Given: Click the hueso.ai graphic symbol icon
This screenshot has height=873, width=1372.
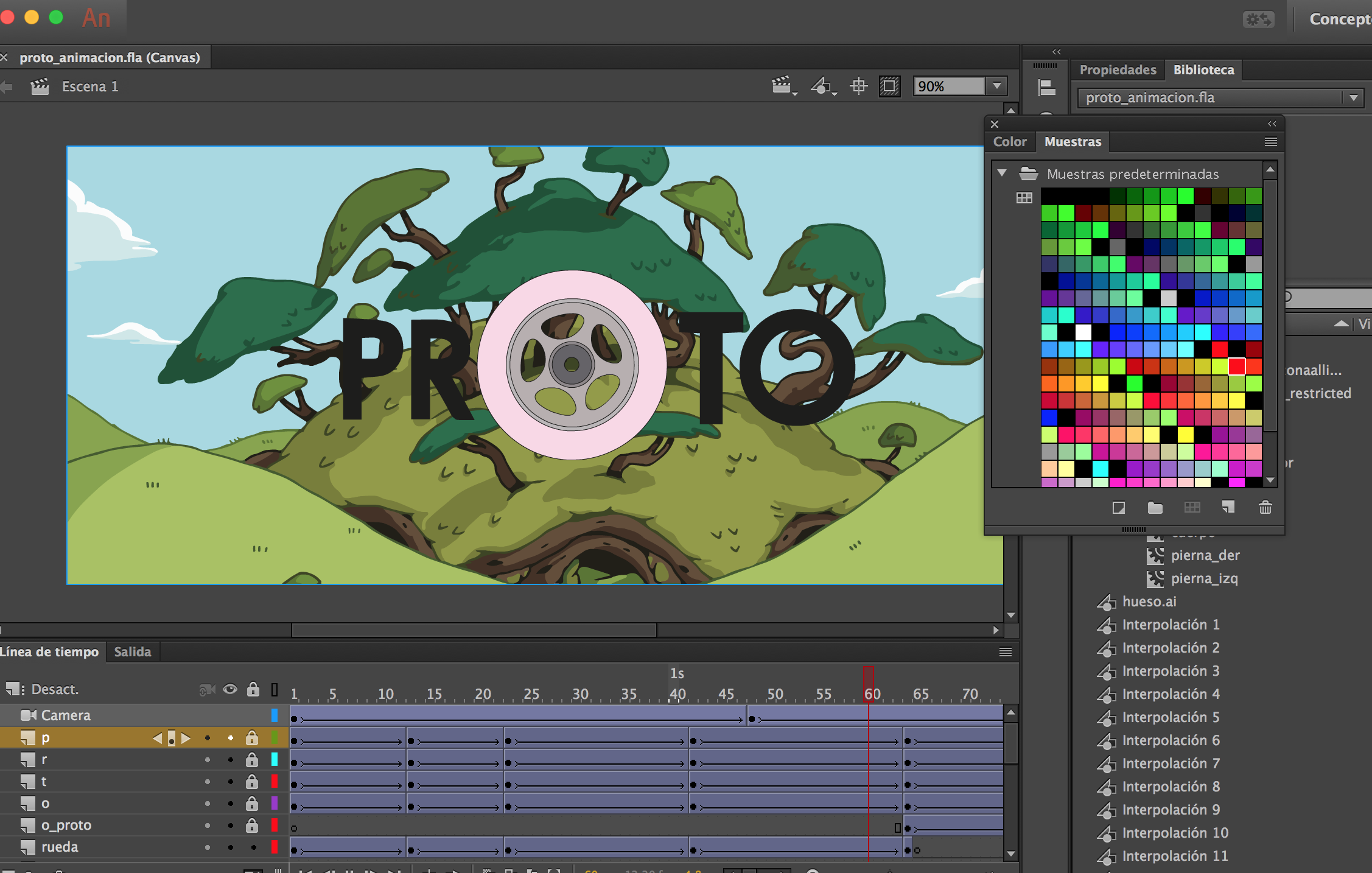Looking at the screenshot, I should point(1106,602).
